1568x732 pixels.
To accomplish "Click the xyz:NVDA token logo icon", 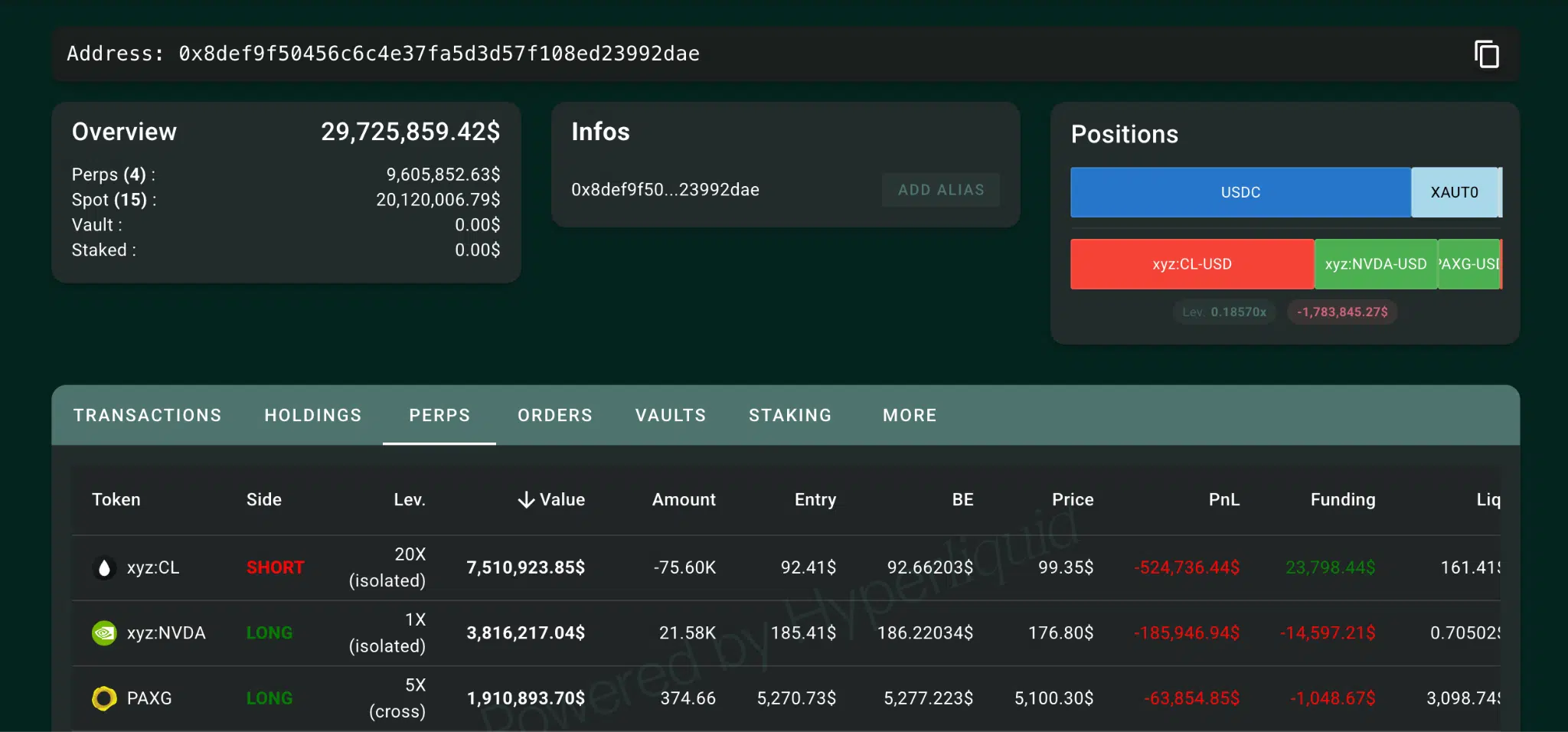I will coord(105,633).
